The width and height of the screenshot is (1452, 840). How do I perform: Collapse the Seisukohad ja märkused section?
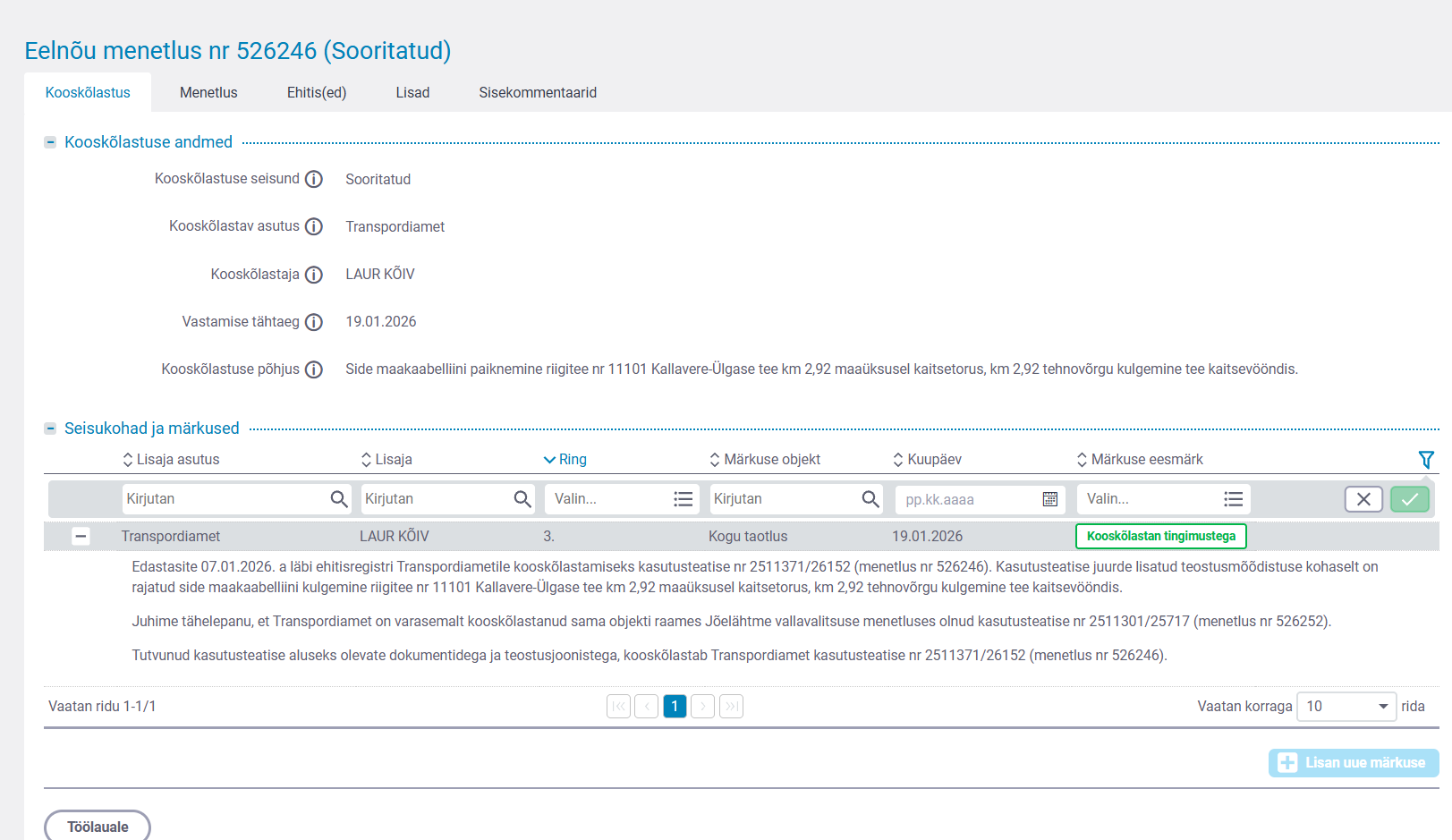[x=51, y=428]
